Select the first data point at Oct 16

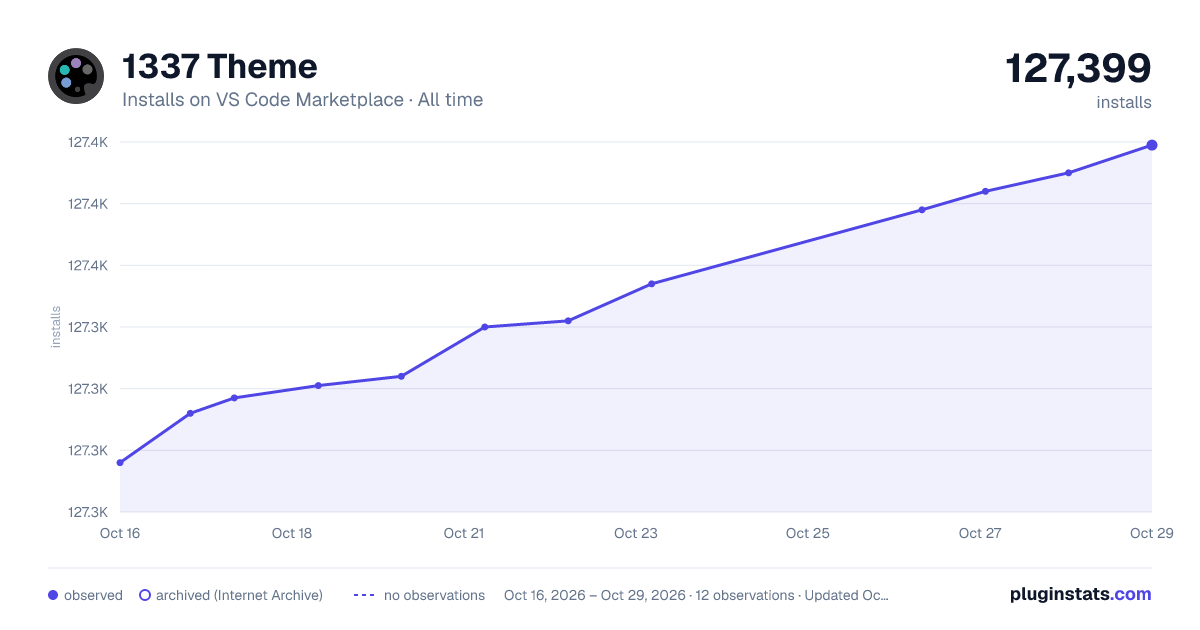point(120,463)
